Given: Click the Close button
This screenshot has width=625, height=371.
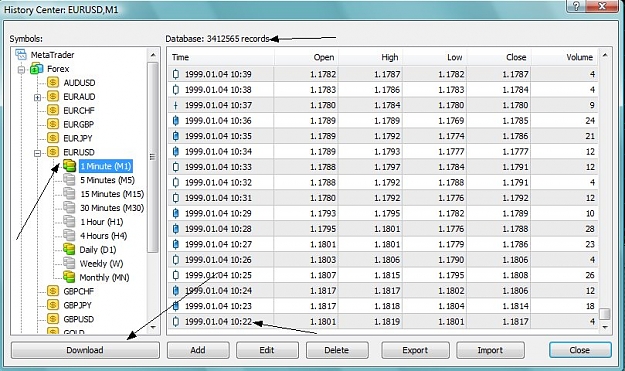Looking at the screenshot, I should [x=580, y=350].
